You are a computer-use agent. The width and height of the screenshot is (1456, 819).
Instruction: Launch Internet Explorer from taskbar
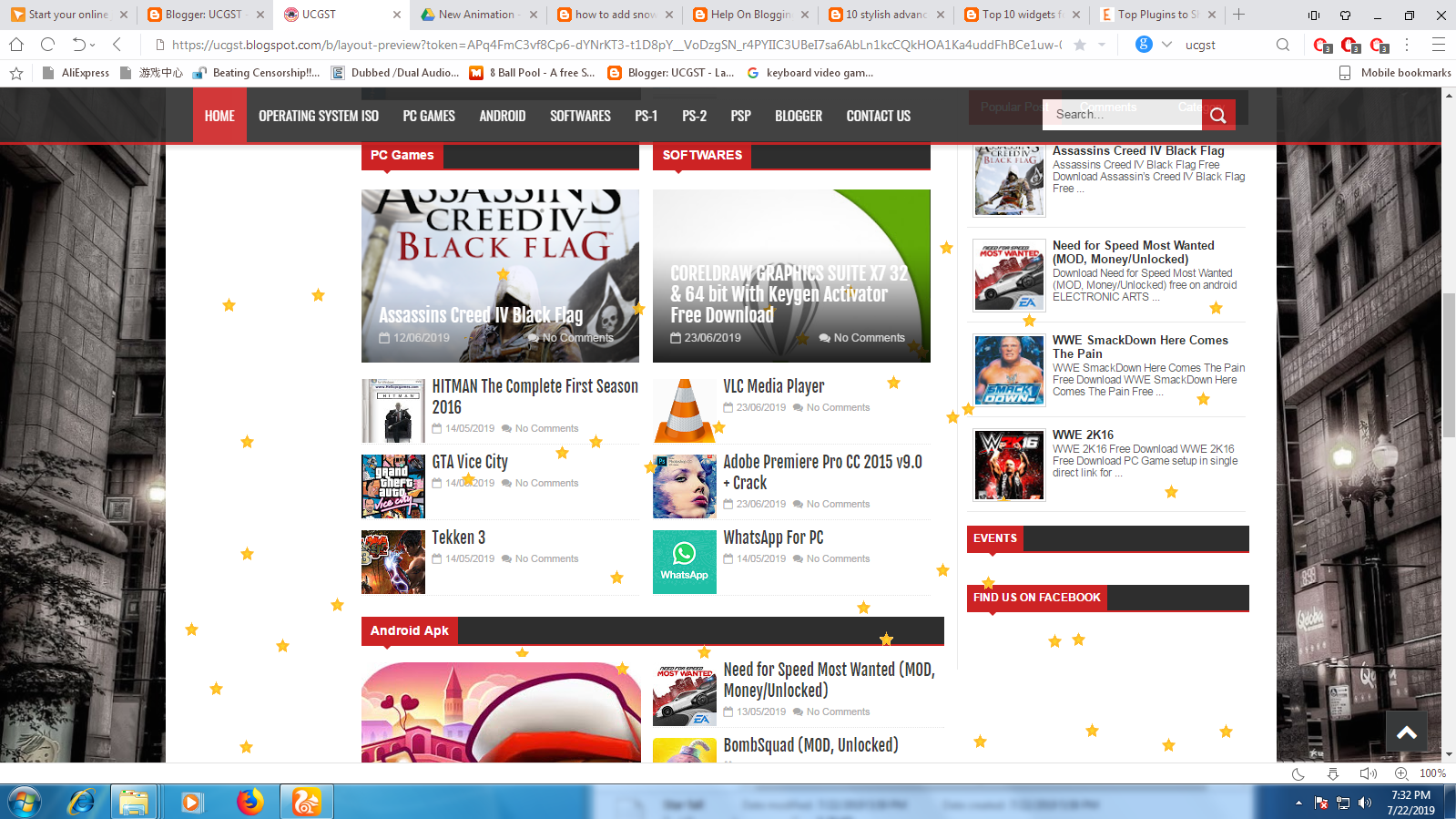pos(82,802)
